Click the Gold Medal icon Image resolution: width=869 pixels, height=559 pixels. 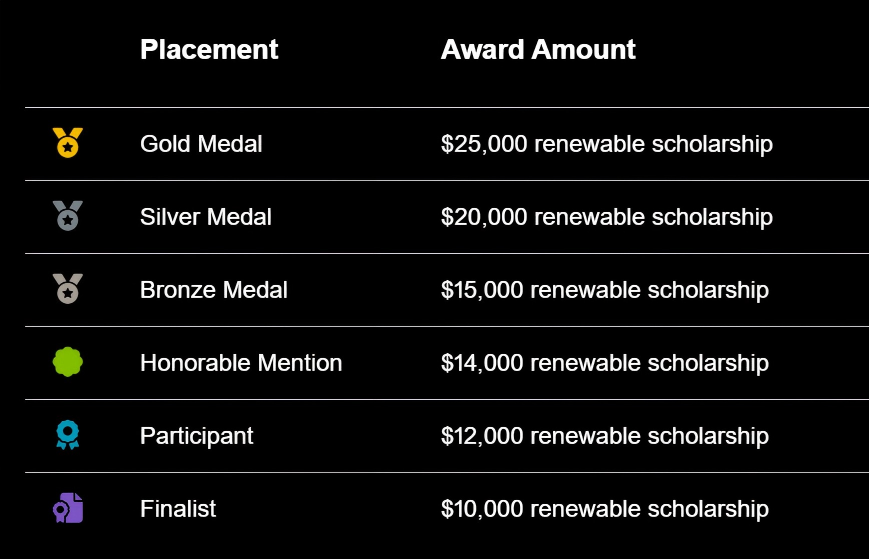(68, 143)
